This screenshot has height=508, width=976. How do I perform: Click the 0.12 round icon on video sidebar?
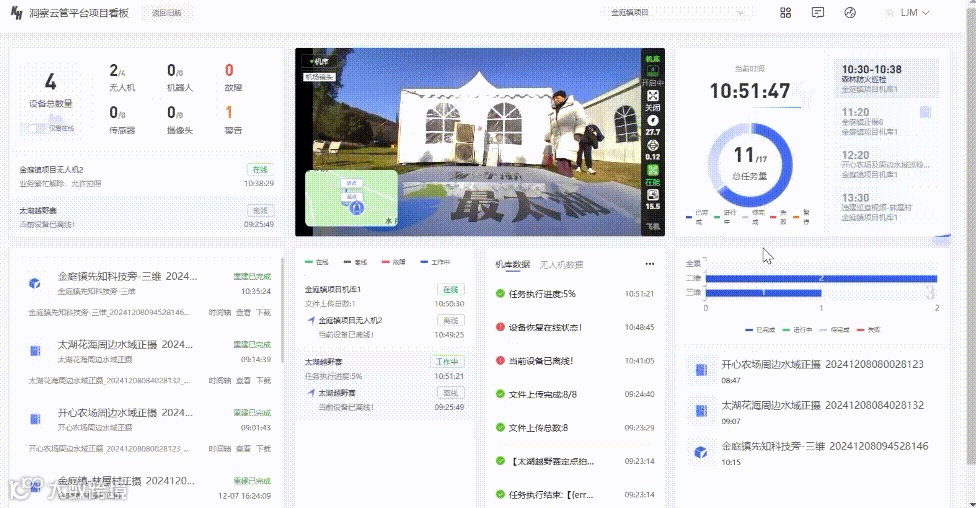652,146
